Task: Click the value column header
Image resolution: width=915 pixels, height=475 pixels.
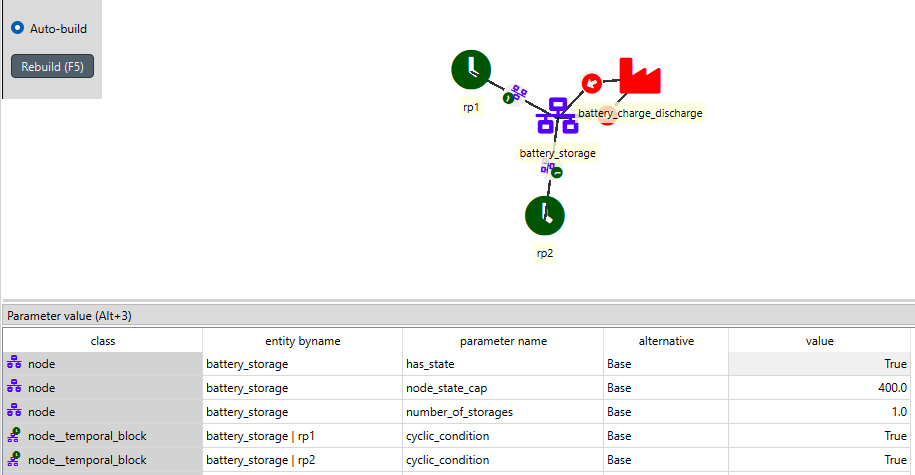Action: pos(820,341)
